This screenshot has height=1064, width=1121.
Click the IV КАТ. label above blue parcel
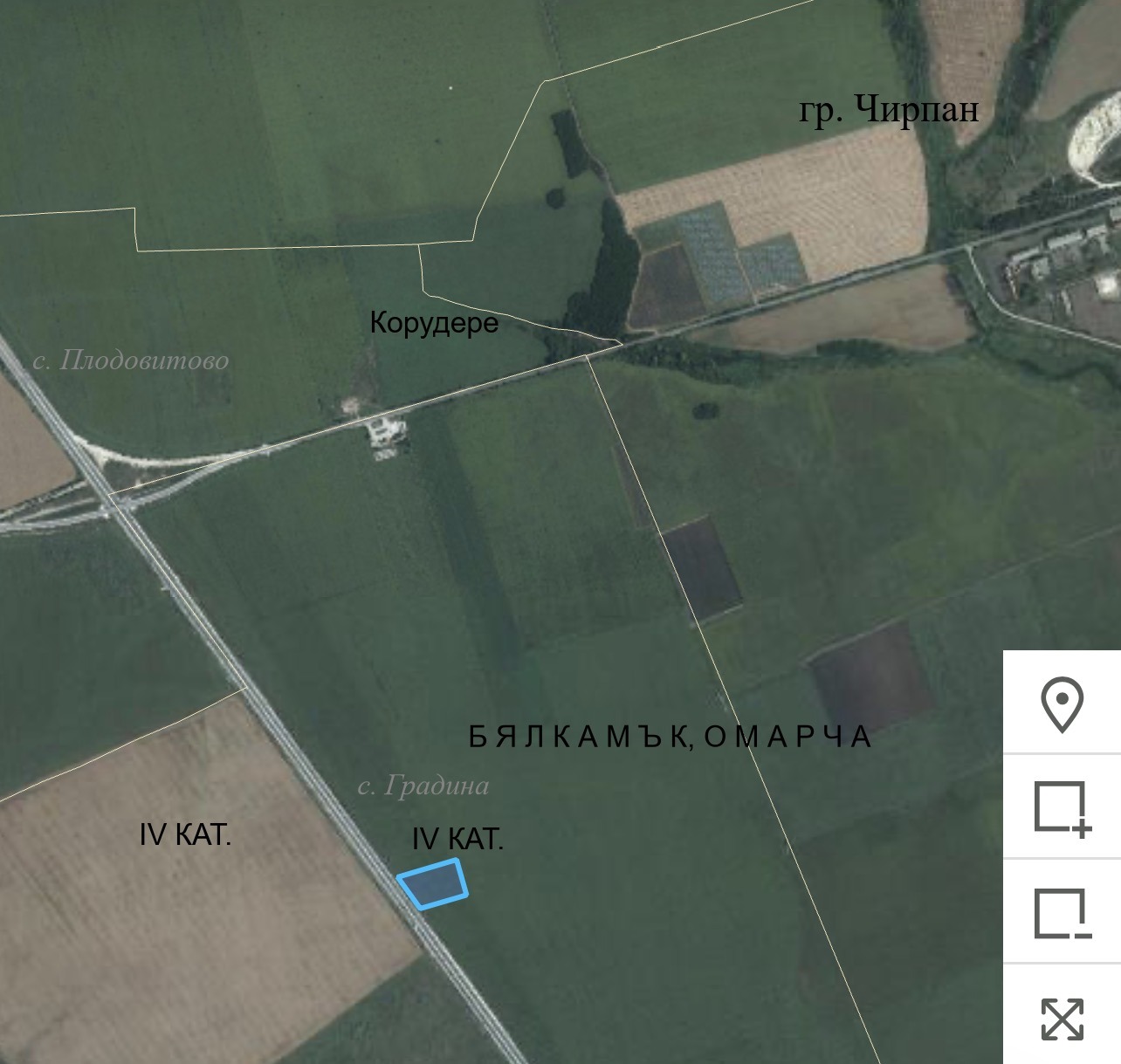click(457, 840)
